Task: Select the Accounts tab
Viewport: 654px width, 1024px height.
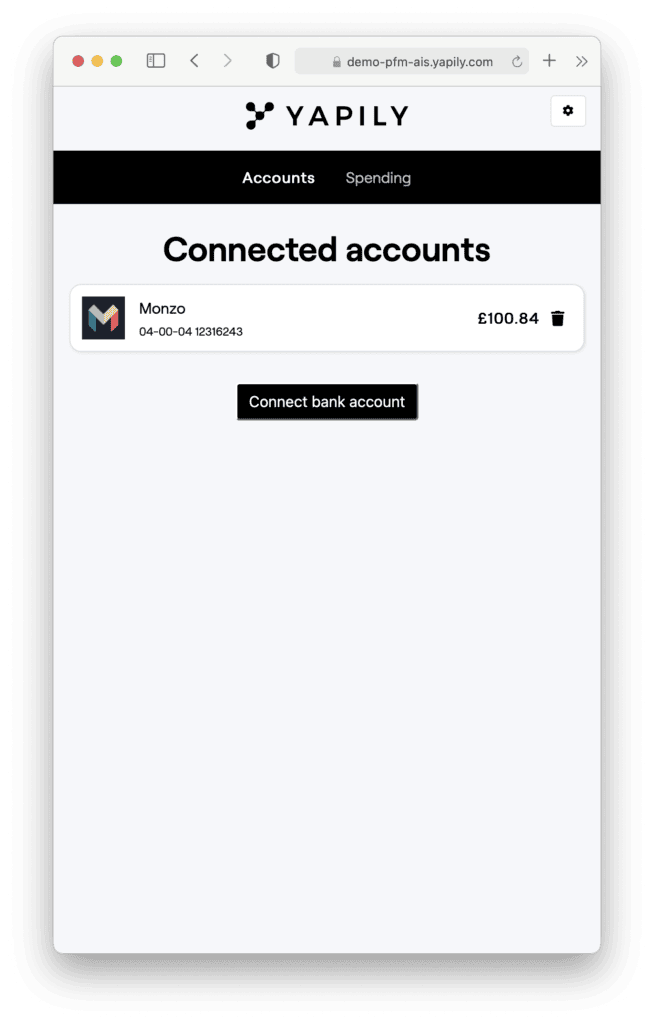Action: pyautogui.click(x=278, y=178)
